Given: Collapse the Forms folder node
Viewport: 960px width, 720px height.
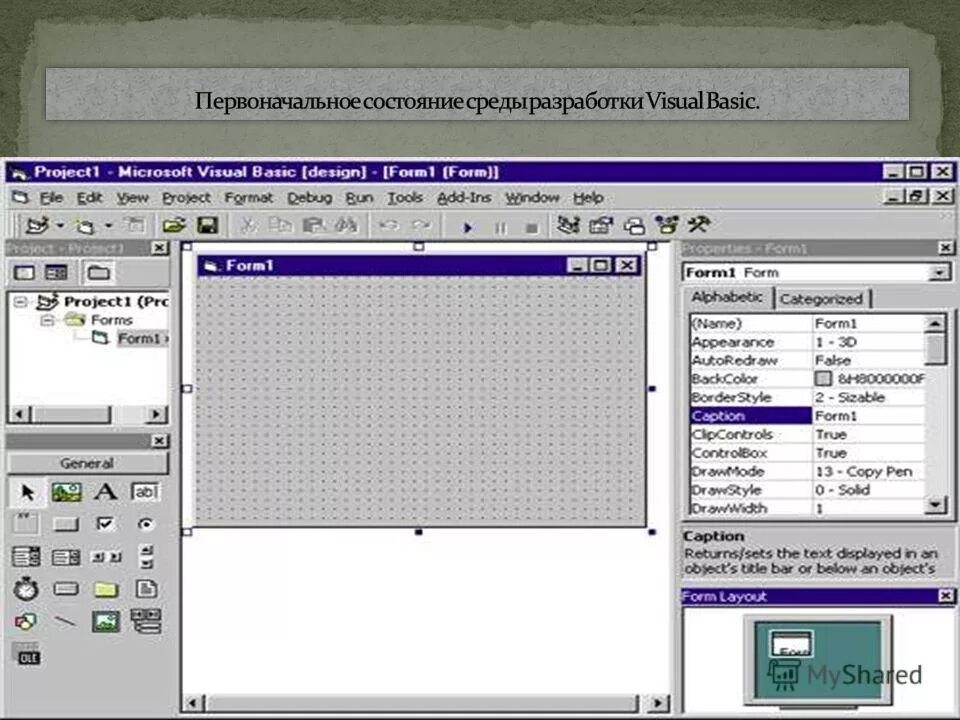Looking at the screenshot, I should pos(48,320).
